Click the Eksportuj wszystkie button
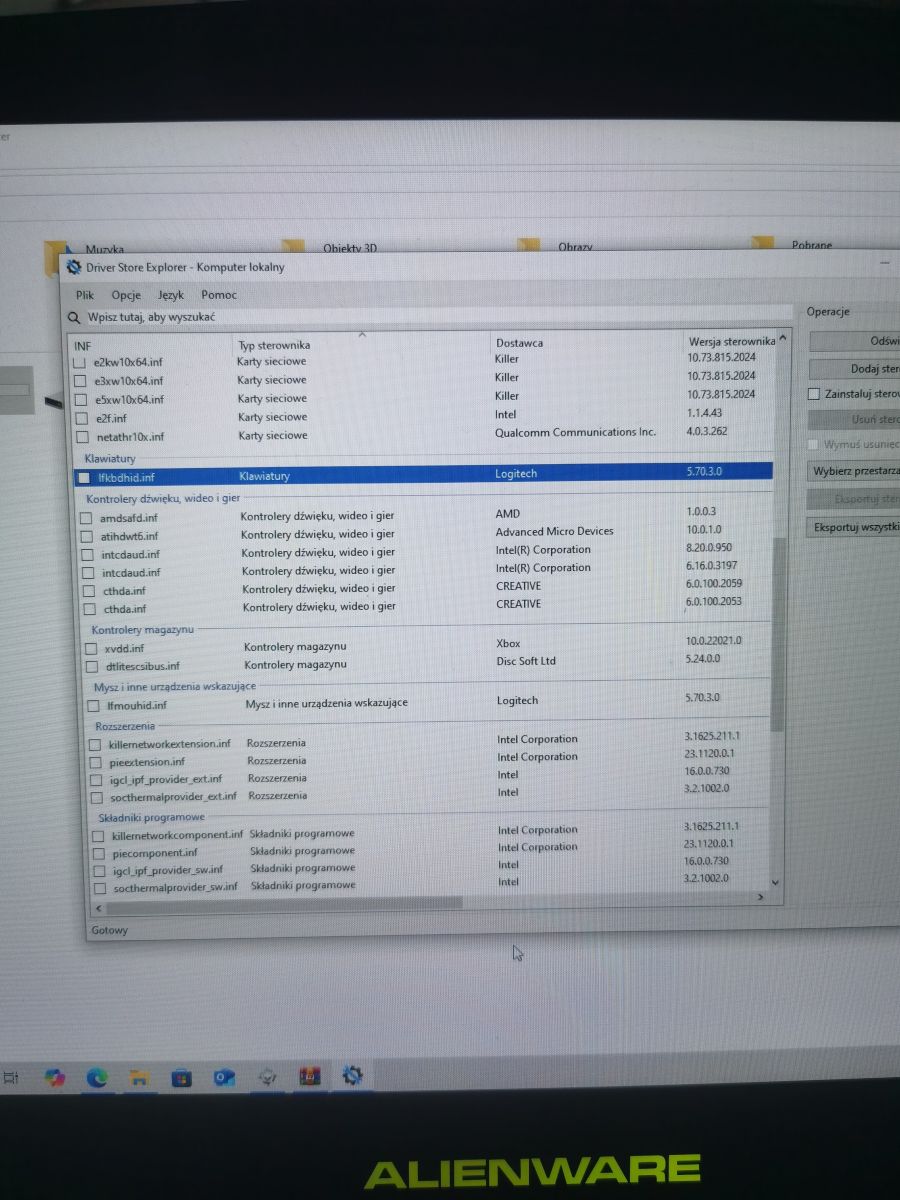The height and width of the screenshot is (1200, 900). click(x=854, y=527)
